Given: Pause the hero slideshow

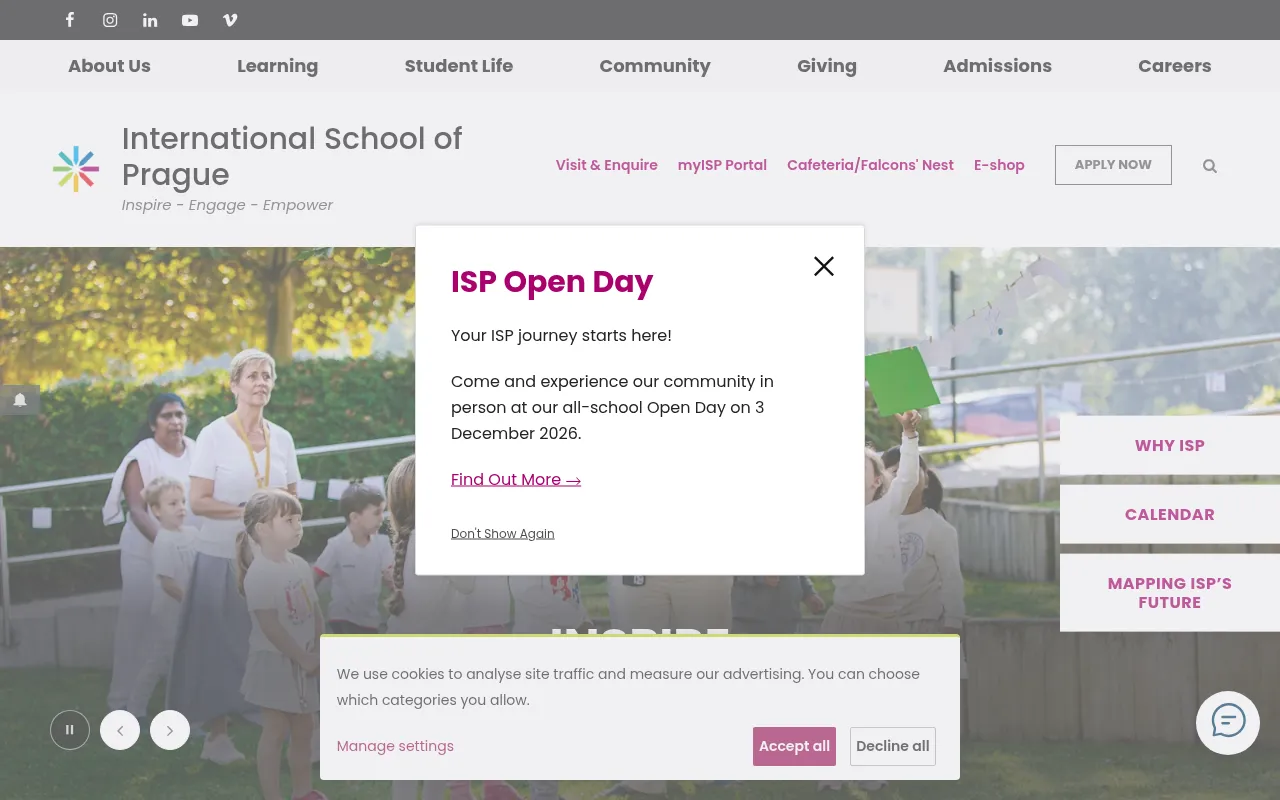Looking at the screenshot, I should pyautogui.click(x=70, y=730).
